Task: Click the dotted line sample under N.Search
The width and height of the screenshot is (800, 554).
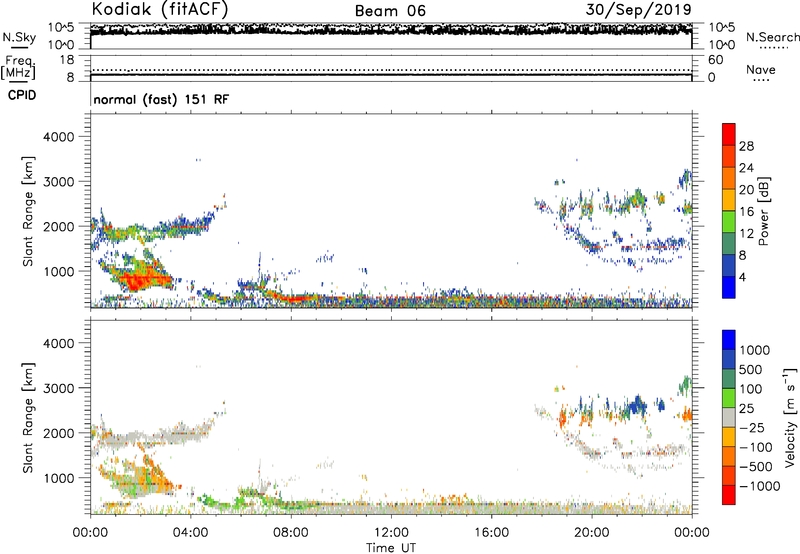Action: (x=773, y=48)
